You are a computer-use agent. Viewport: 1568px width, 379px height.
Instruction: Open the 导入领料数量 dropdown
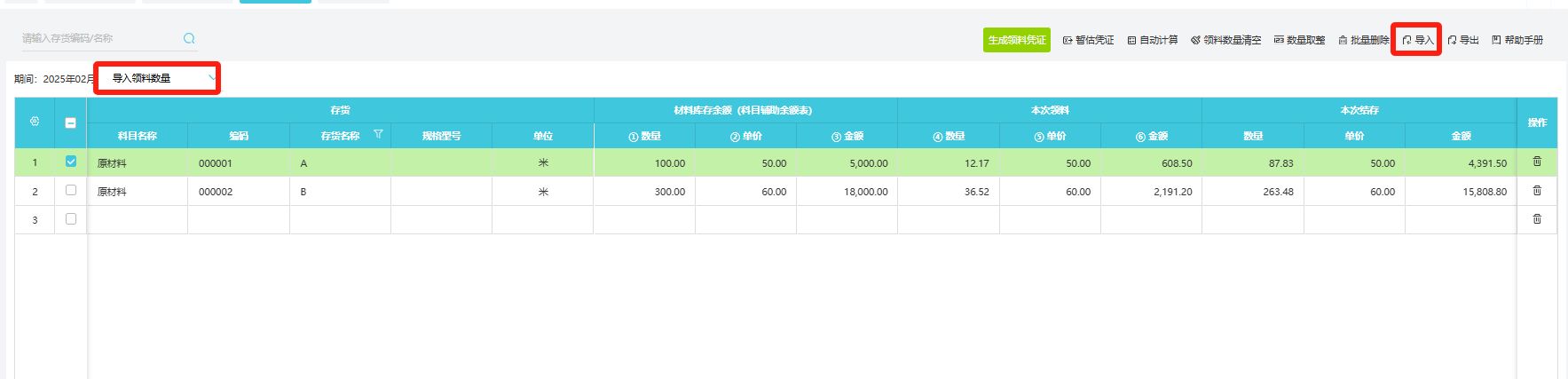[x=158, y=78]
